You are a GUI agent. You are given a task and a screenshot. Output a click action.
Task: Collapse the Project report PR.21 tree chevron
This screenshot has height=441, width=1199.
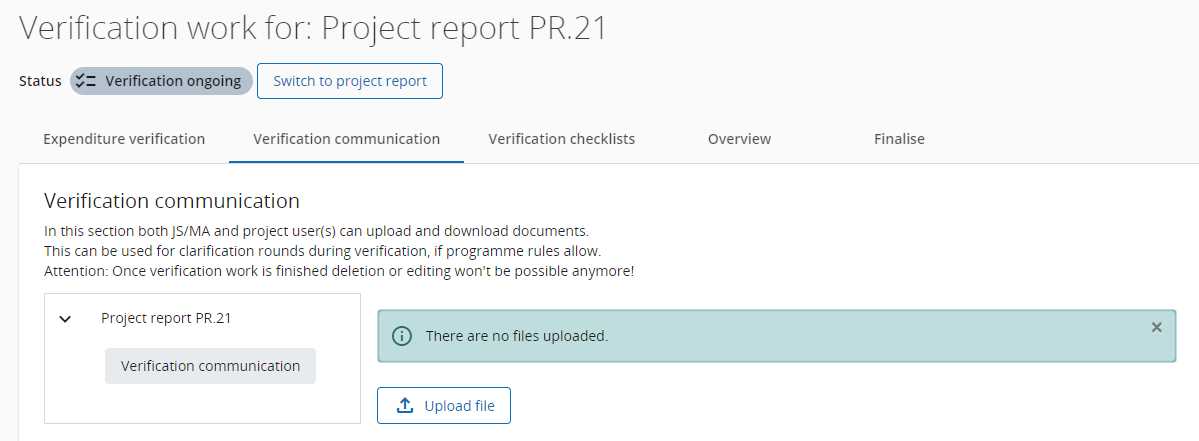(66, 319)
